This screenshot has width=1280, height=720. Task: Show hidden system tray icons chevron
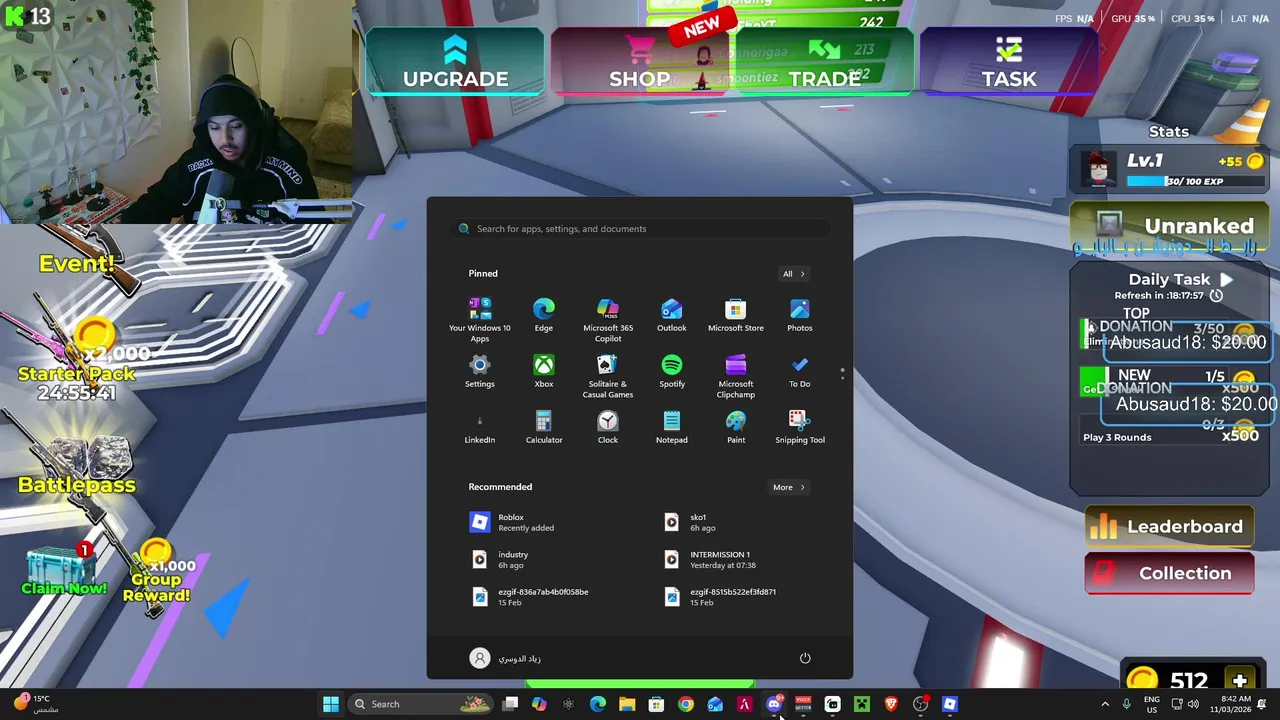tap(1105, 704)
